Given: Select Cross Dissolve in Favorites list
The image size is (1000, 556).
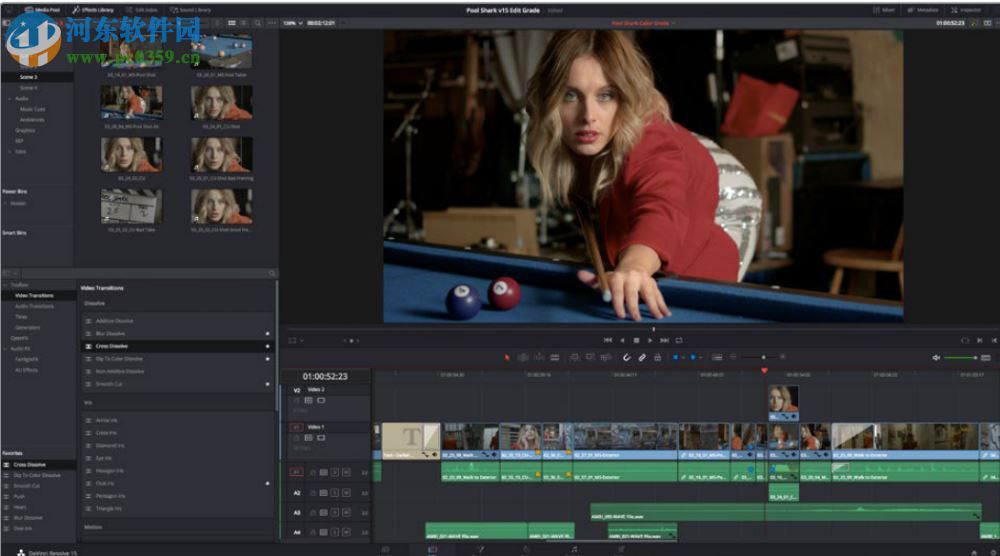Looking at the screenshot, I should (38, 465).
